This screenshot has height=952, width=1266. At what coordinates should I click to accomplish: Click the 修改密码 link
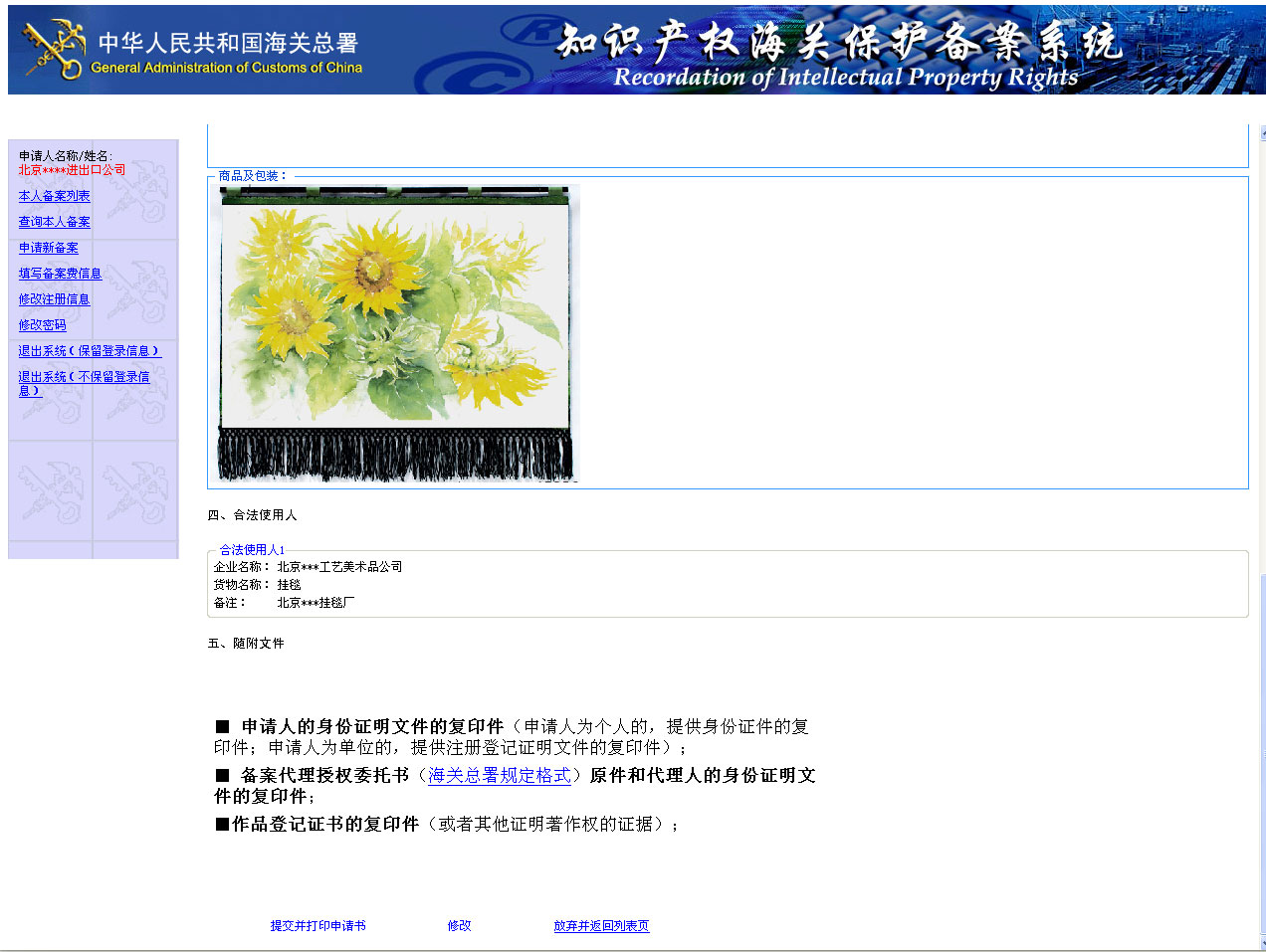pyautogui.click(x=42, y=325)
